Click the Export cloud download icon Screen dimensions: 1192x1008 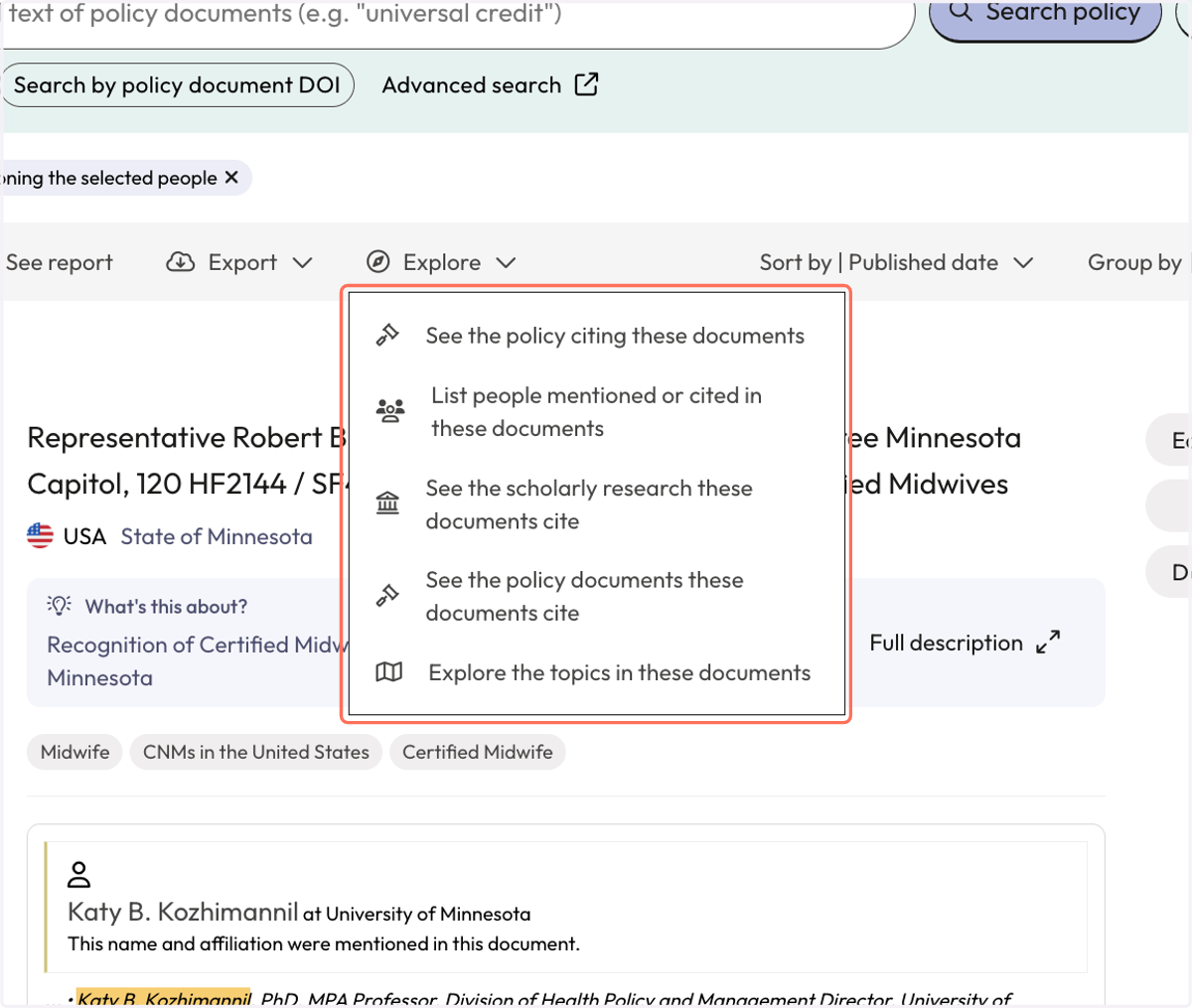click(x=180, y=262)
